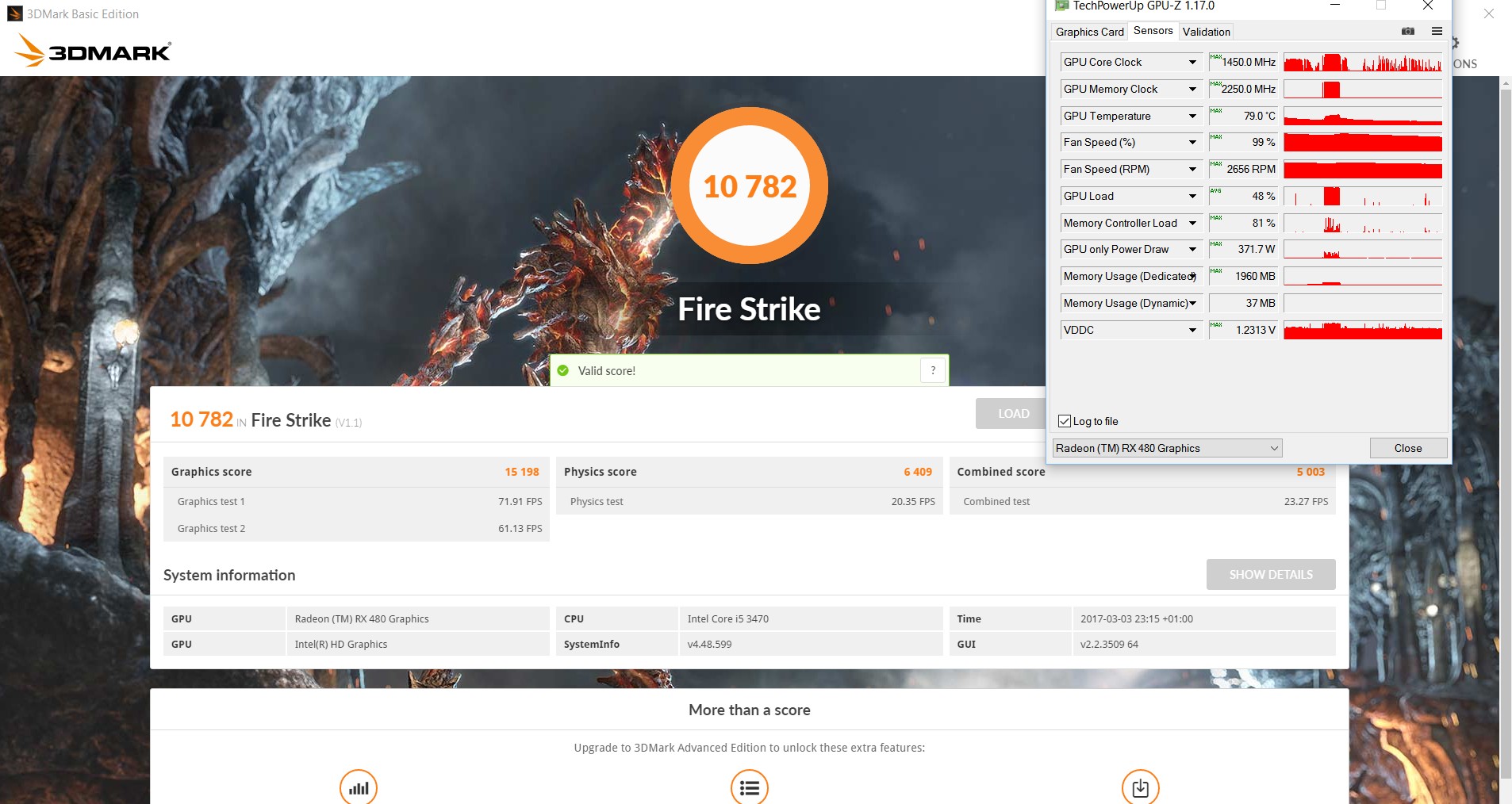Viewport: 1512px width, 804px height.
Task: Click the Physics test 20.35 FPS row
Action: coord(750,501)
